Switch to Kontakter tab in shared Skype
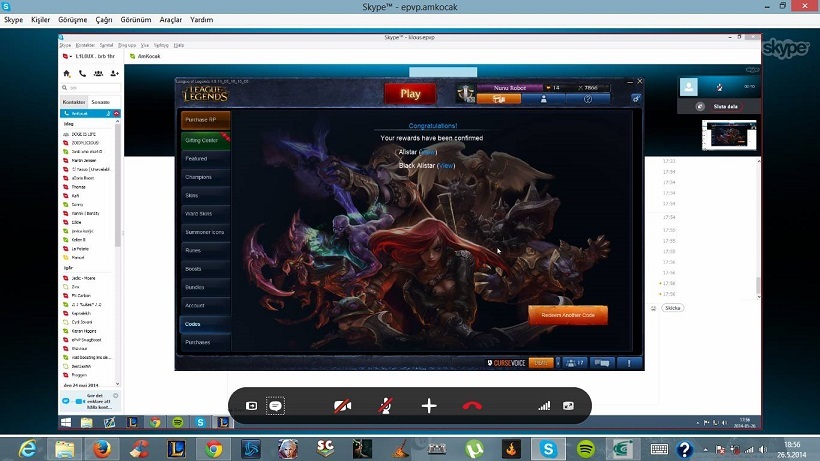 [x=74, y=102]
